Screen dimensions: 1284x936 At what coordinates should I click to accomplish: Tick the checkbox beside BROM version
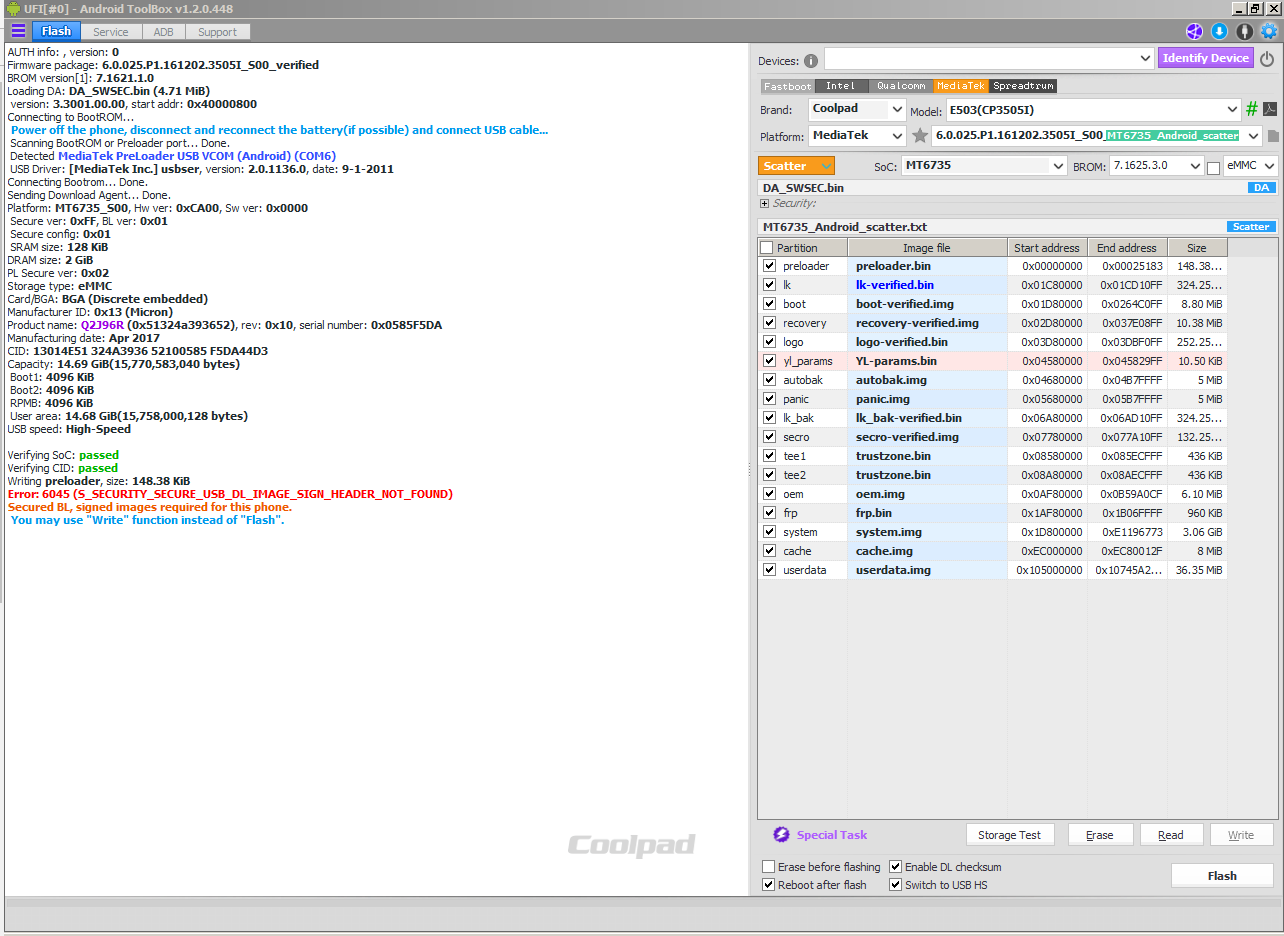click(x=1213, y=168)
